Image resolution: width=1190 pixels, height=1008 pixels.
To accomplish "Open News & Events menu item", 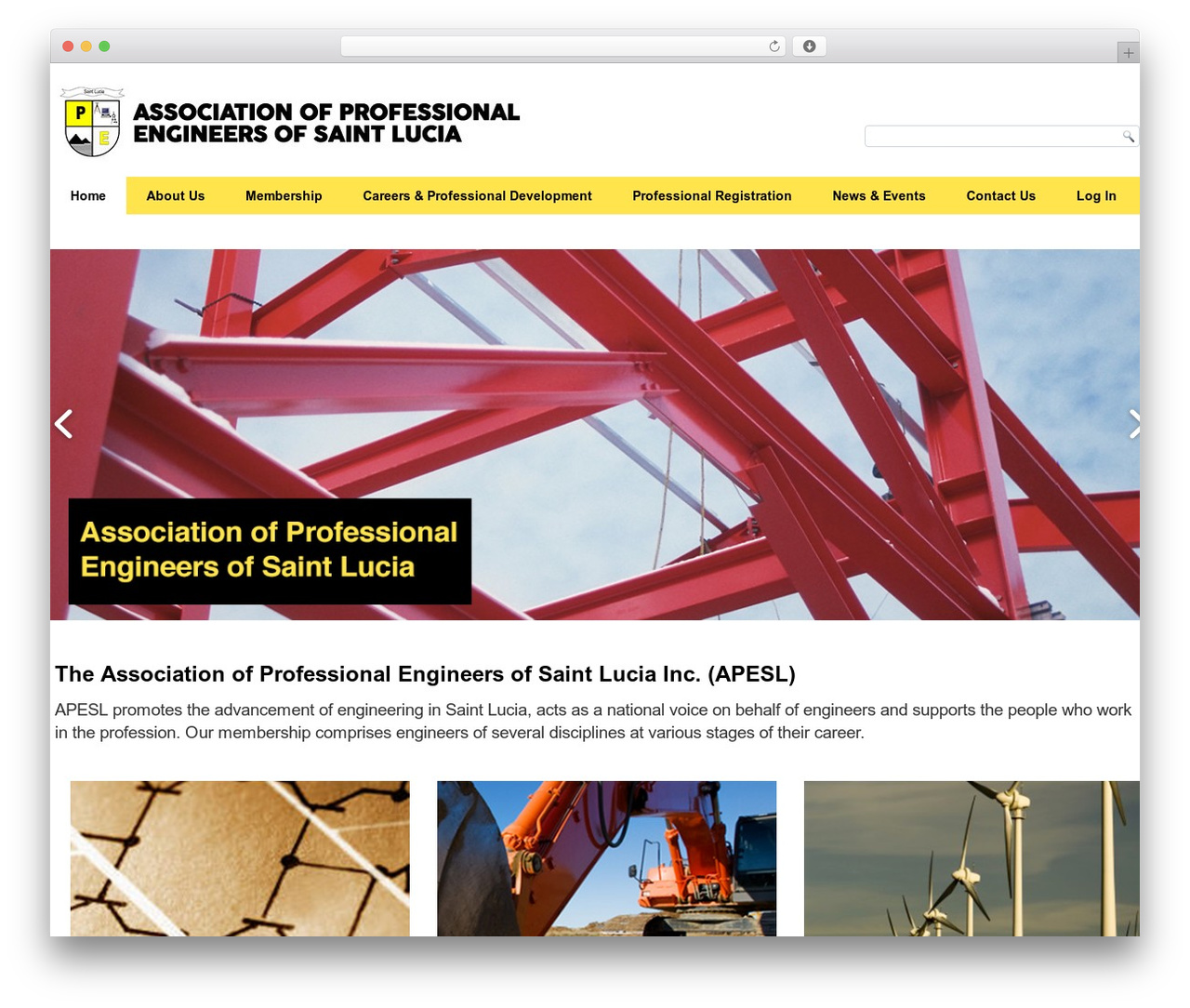I will [x=879, y=196].
